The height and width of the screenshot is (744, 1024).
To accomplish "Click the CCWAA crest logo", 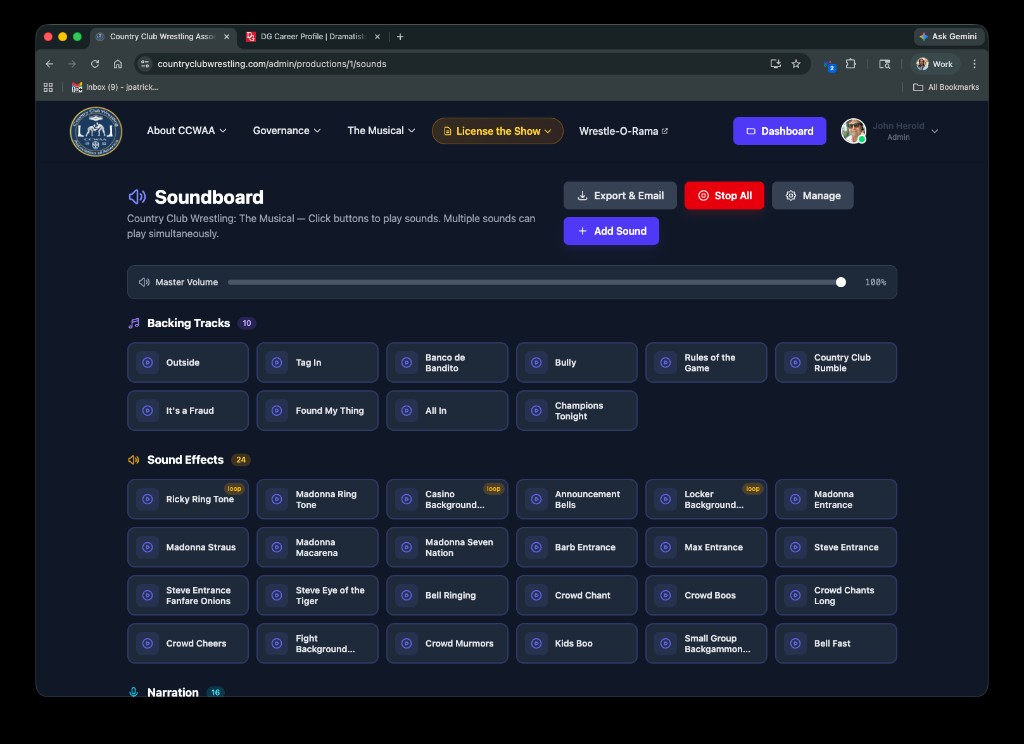I will 96,131.
